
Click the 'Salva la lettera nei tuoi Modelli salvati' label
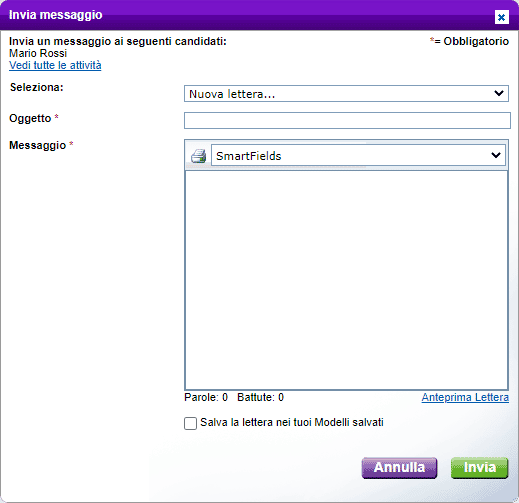(x=292, y=422)
